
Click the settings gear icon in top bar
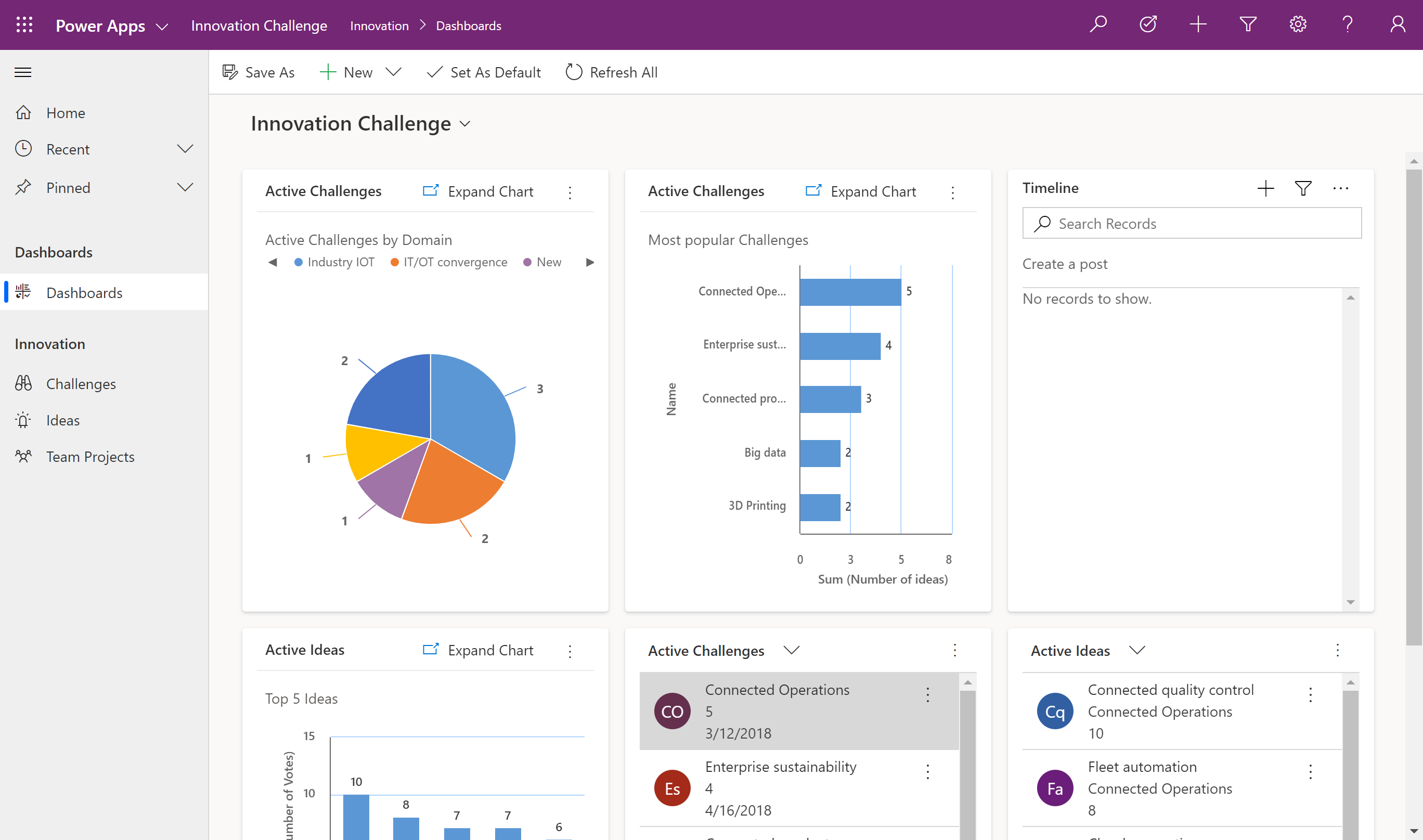click(x=1298, y=25)
